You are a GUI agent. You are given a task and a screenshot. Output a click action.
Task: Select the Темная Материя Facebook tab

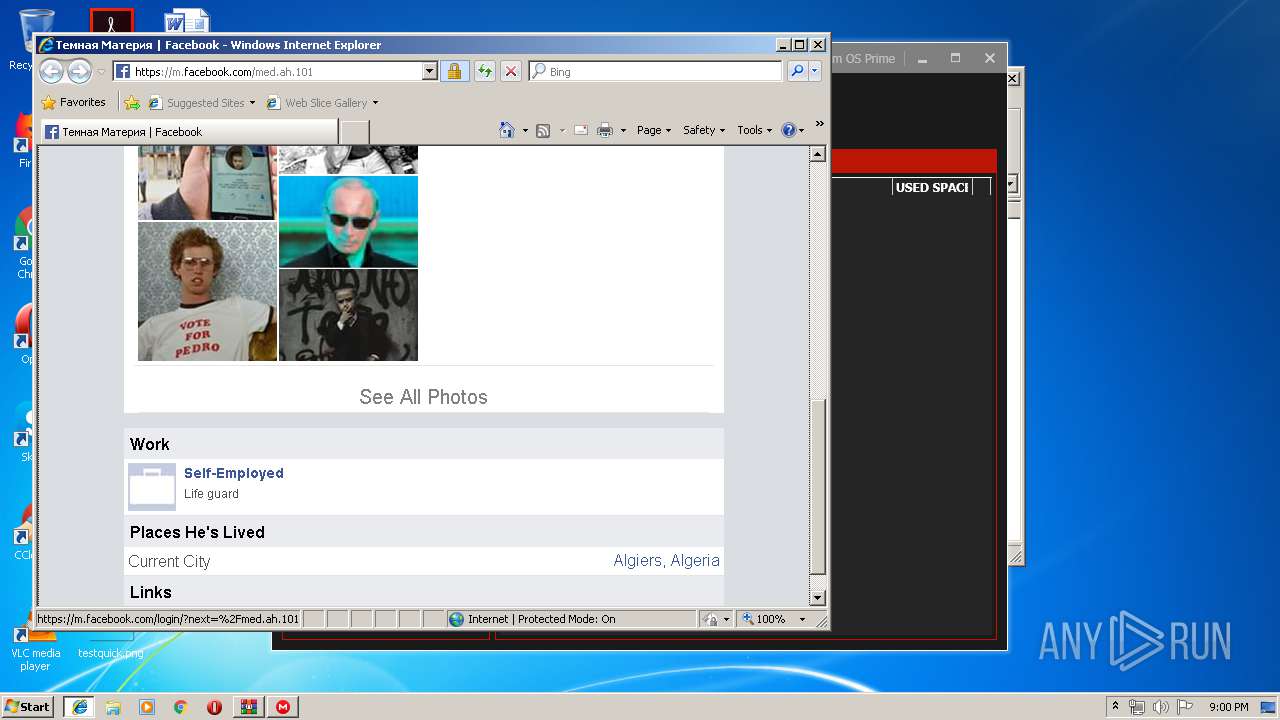tap(189, 132)
